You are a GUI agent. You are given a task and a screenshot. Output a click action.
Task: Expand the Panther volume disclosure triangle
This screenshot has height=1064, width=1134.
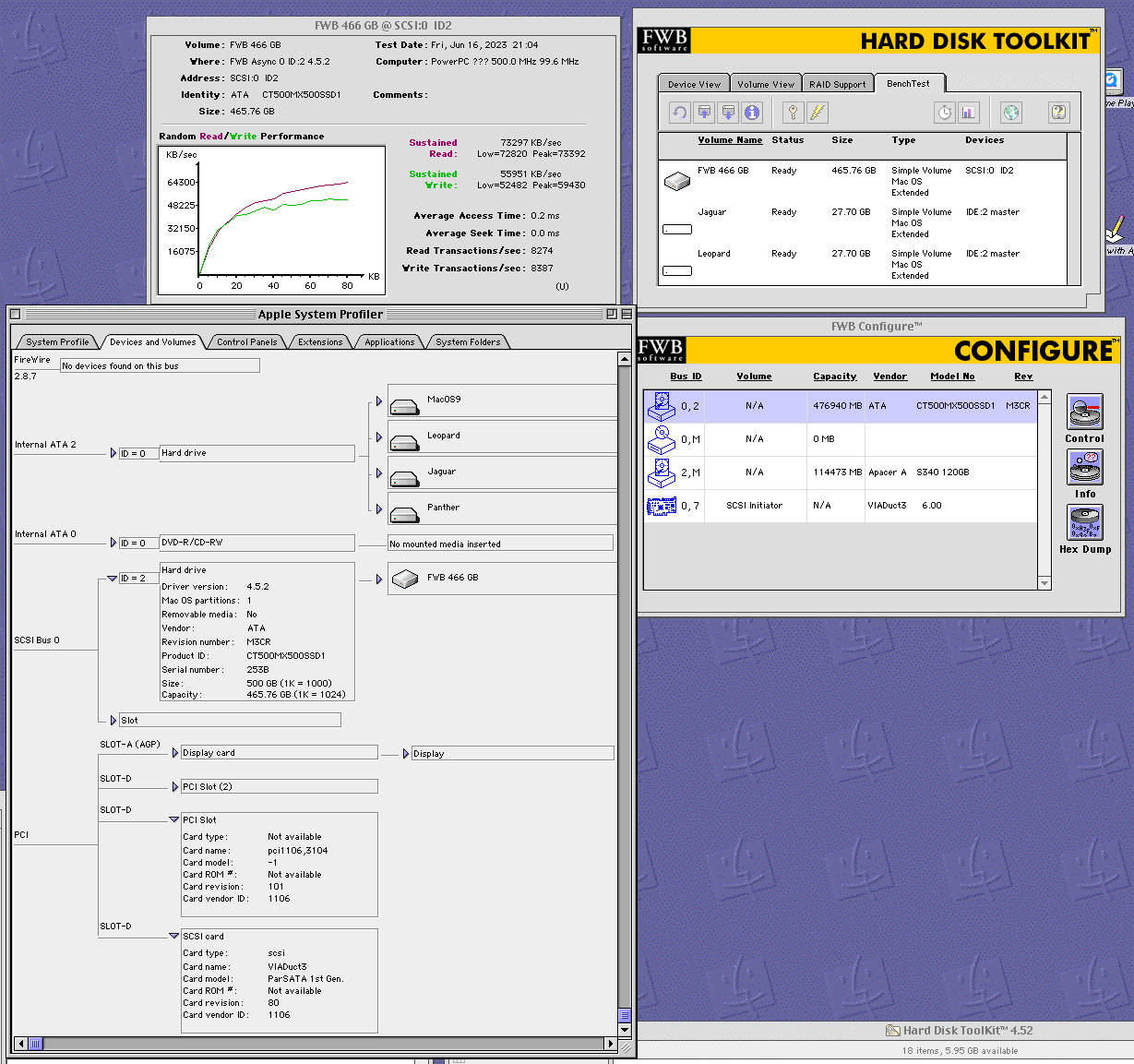pos(379,508)
